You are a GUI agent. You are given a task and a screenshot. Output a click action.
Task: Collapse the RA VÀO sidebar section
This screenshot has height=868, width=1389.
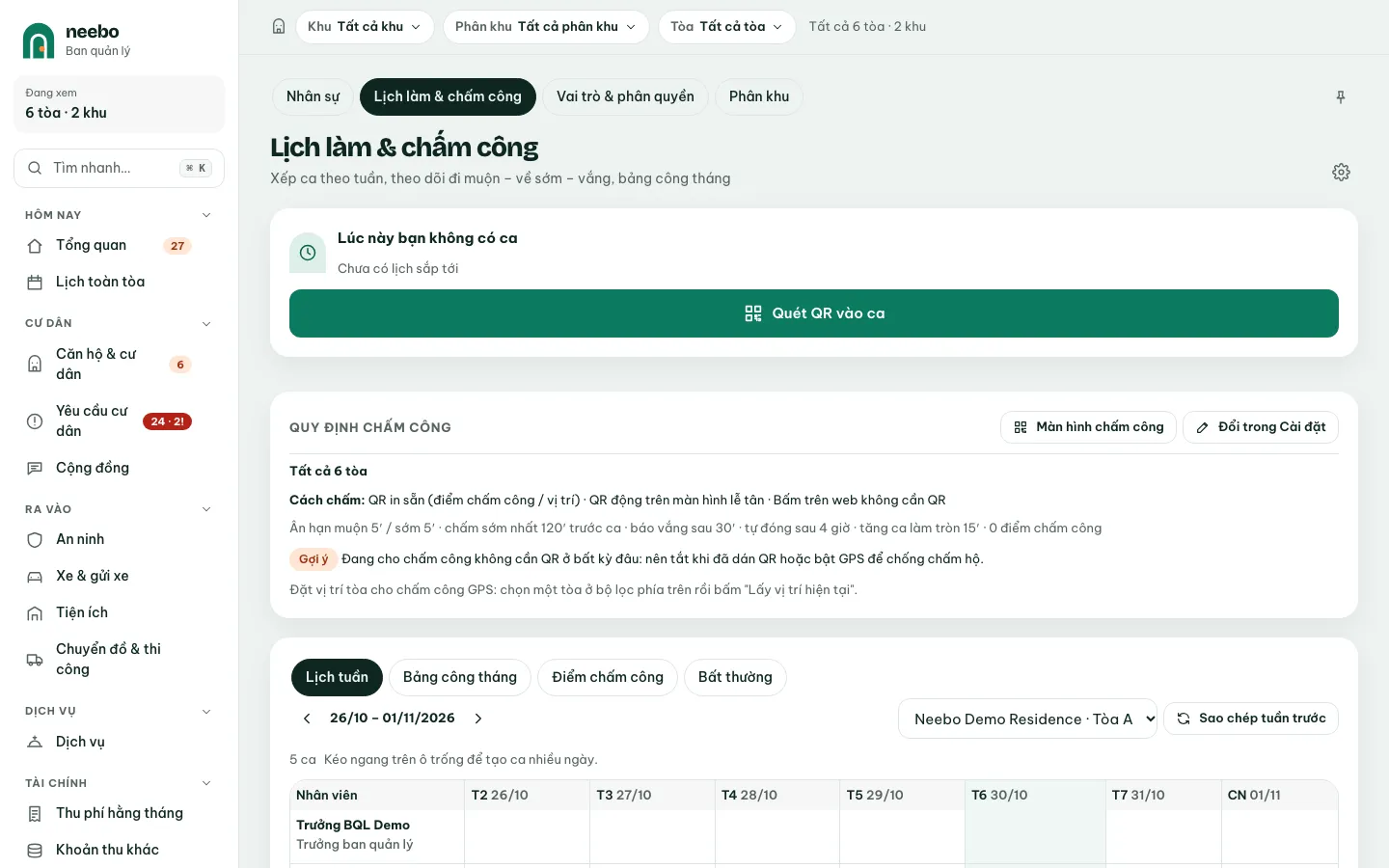tap(206, 509)
